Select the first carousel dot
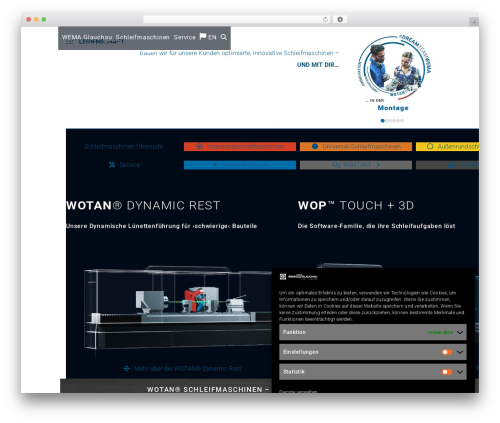Screen dimensions: 500x423 click(382, 121)
